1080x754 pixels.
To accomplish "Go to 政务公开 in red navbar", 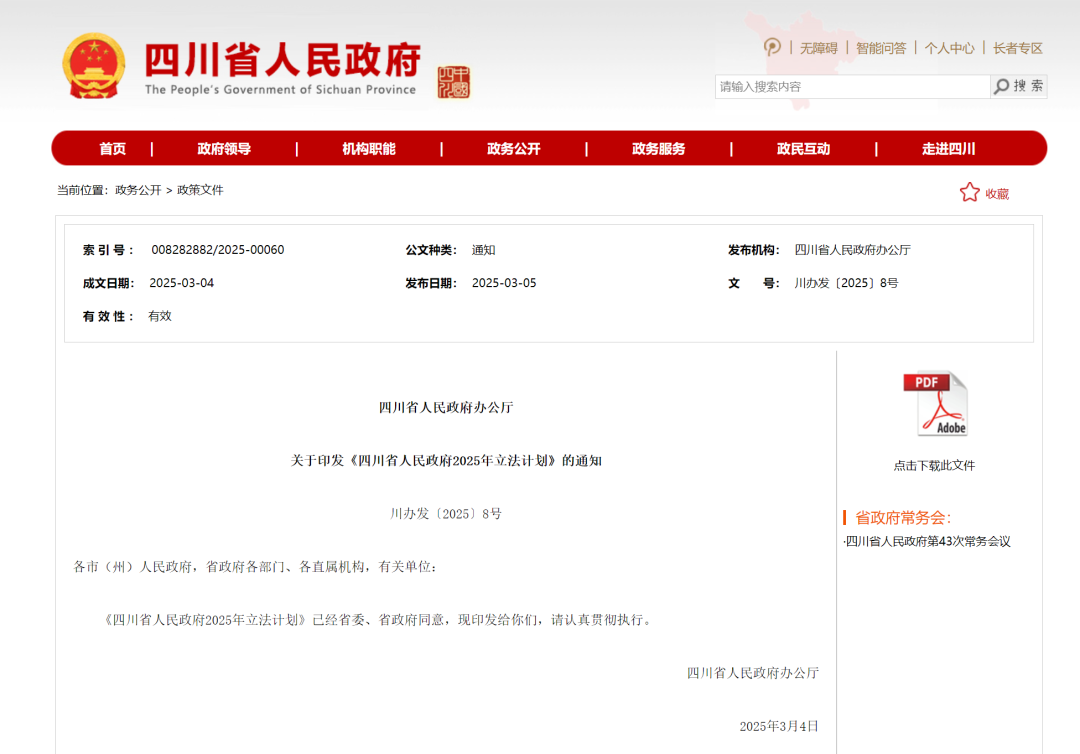I will [x=514, y=149].
